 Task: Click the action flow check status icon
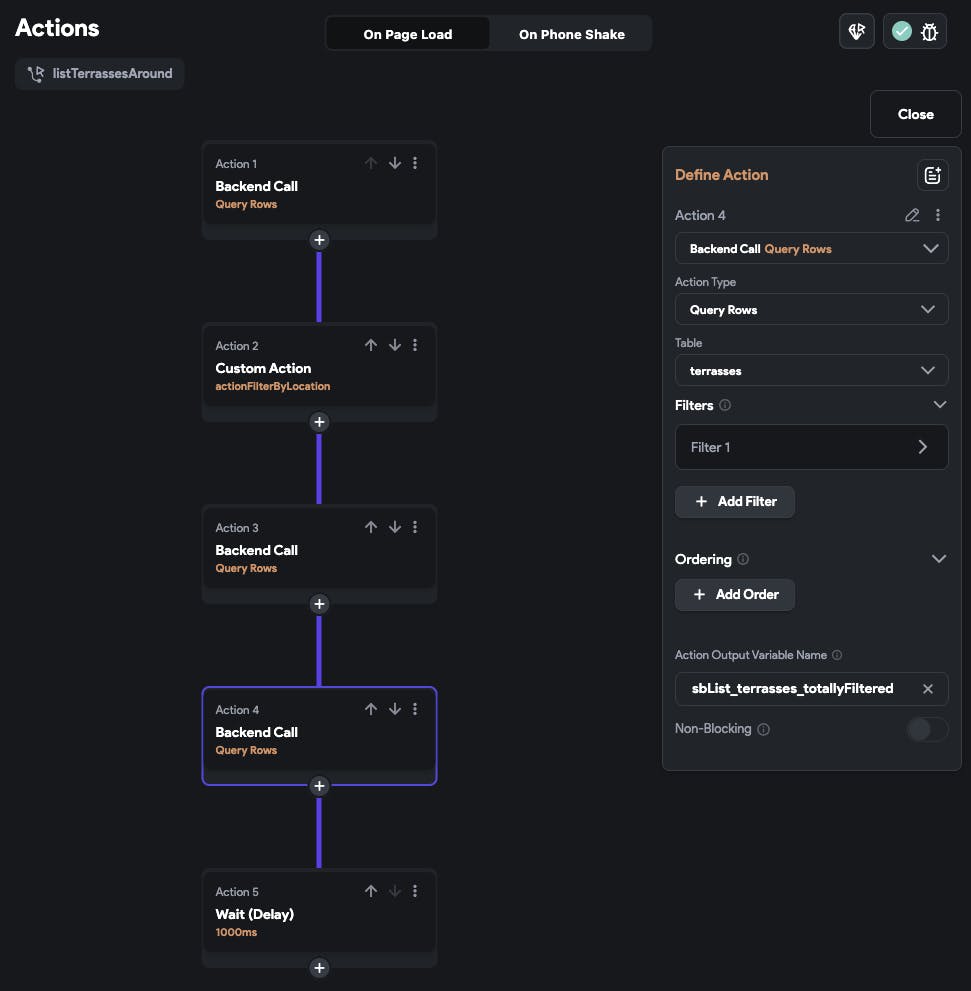point(902,32)
